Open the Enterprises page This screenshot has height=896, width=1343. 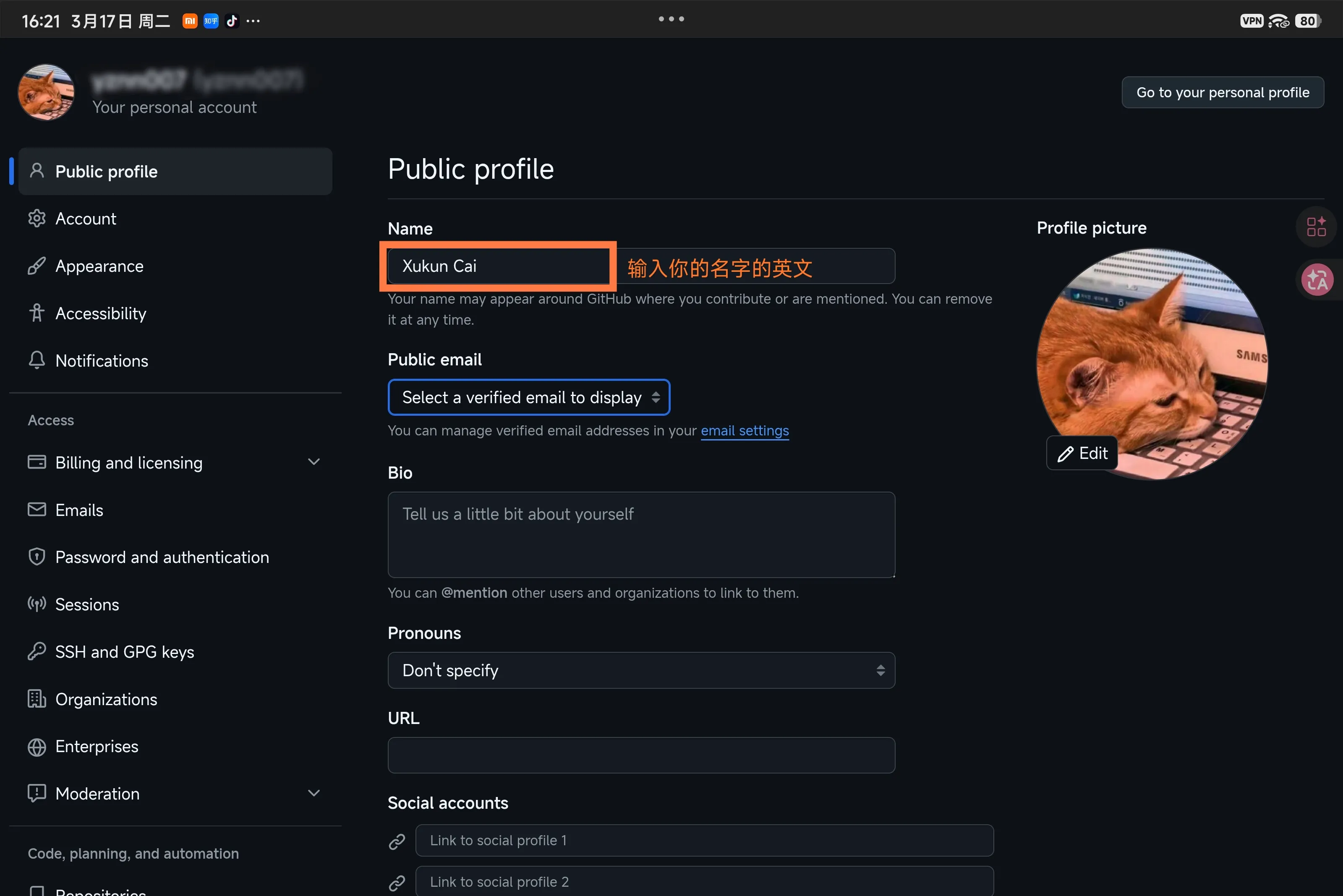[97, 746]
